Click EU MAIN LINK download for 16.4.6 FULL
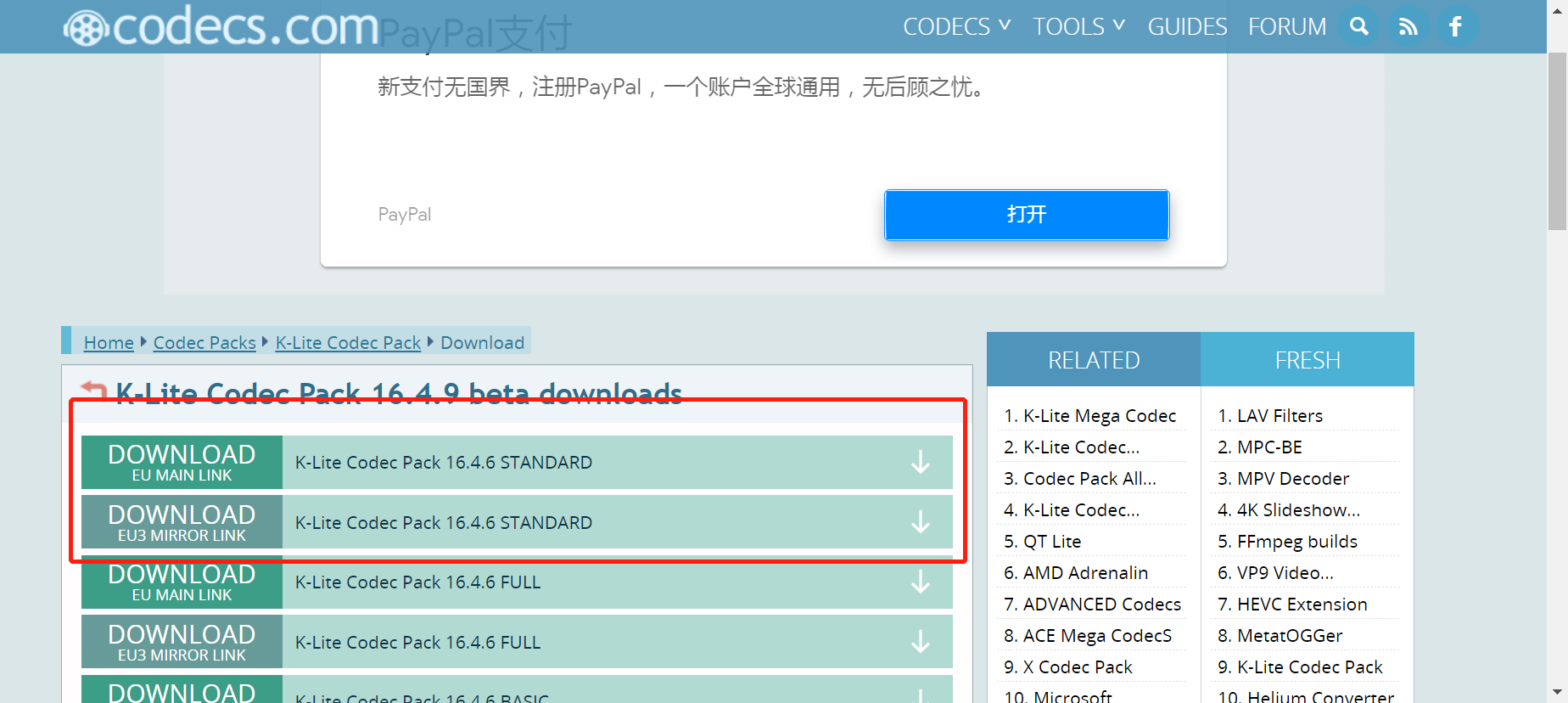 point(182,582)
